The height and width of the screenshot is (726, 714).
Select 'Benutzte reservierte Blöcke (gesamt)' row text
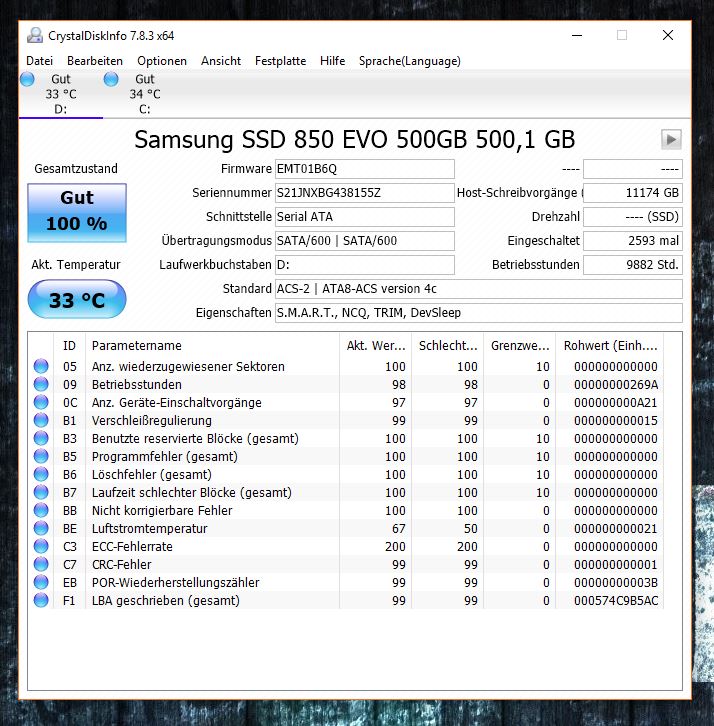pyautogui.click(x=195, y=438)
